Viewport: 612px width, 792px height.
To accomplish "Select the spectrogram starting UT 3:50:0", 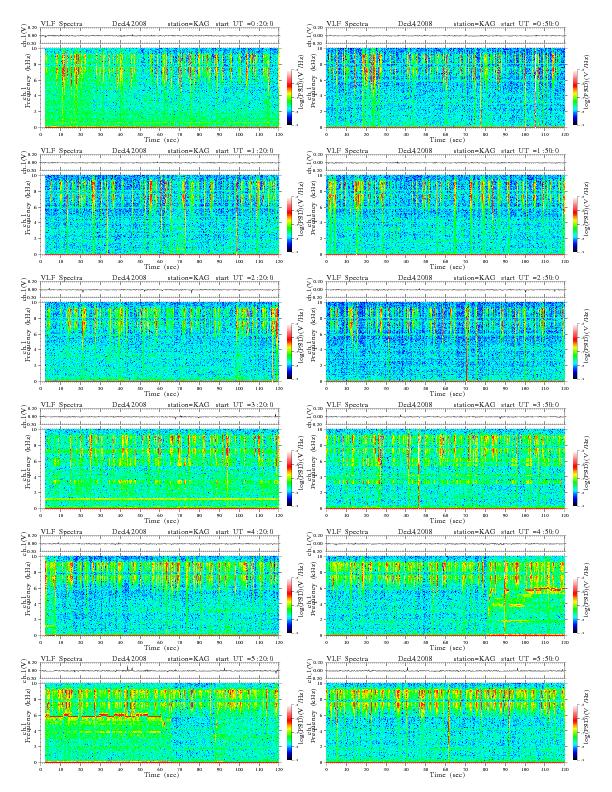I will tap(445, 469).
